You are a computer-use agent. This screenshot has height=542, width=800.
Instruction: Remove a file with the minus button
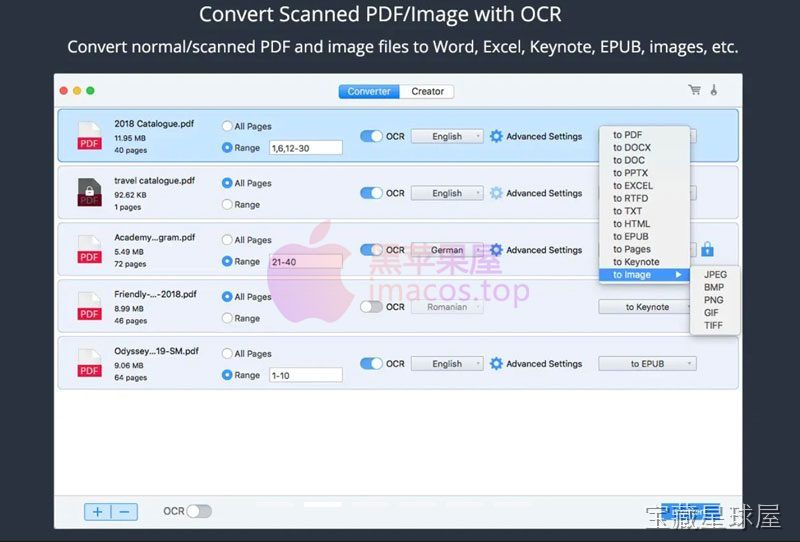coord(124,511)
